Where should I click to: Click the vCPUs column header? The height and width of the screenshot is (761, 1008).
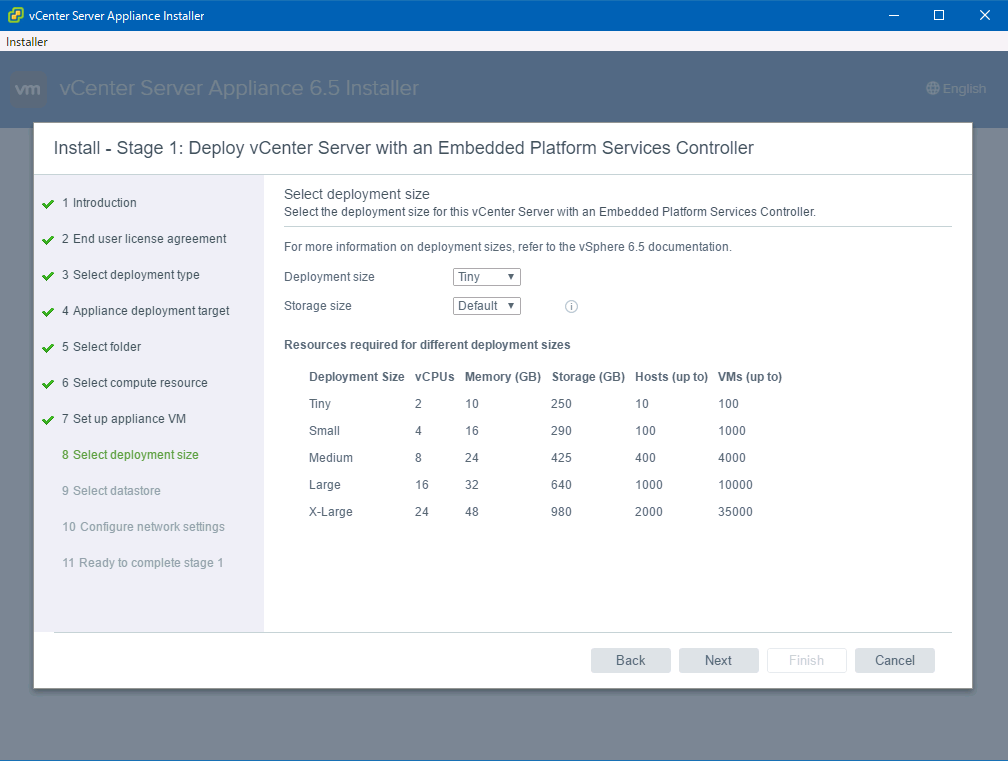click(435, 377)
